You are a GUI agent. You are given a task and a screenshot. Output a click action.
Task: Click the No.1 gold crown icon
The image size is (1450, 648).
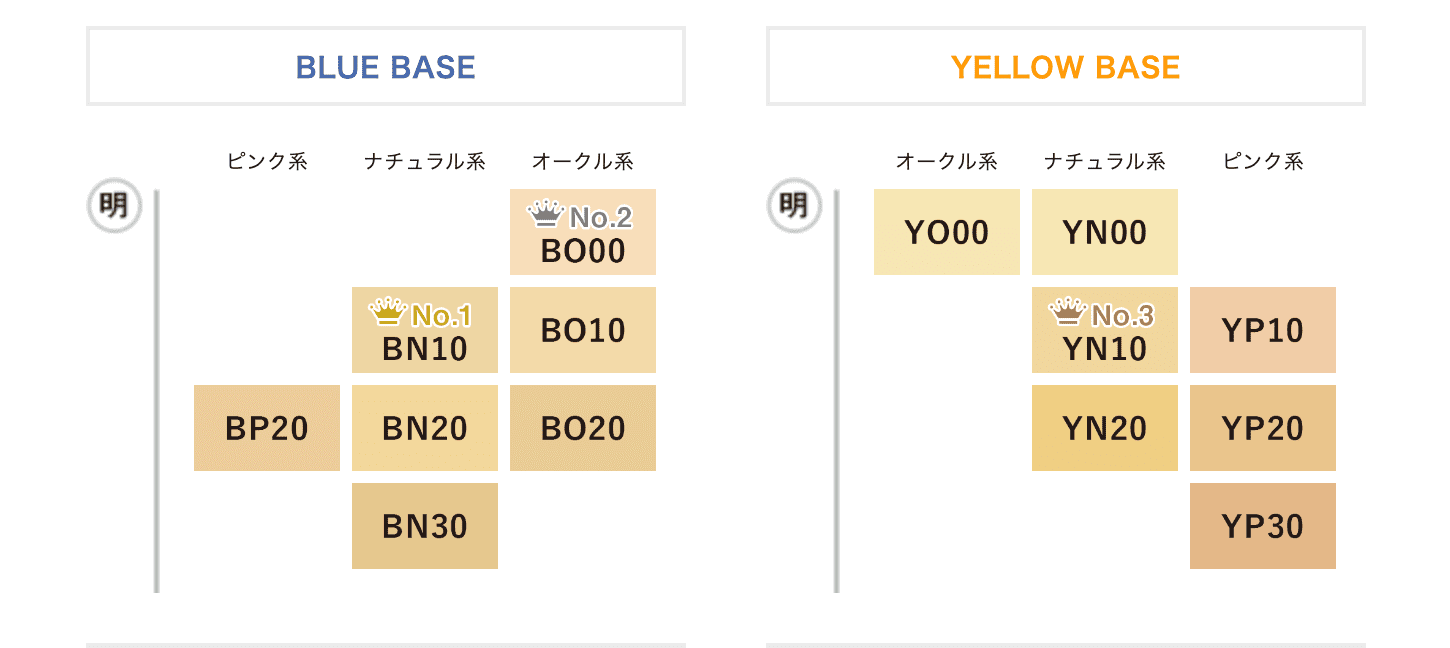[x=386, y=313]
